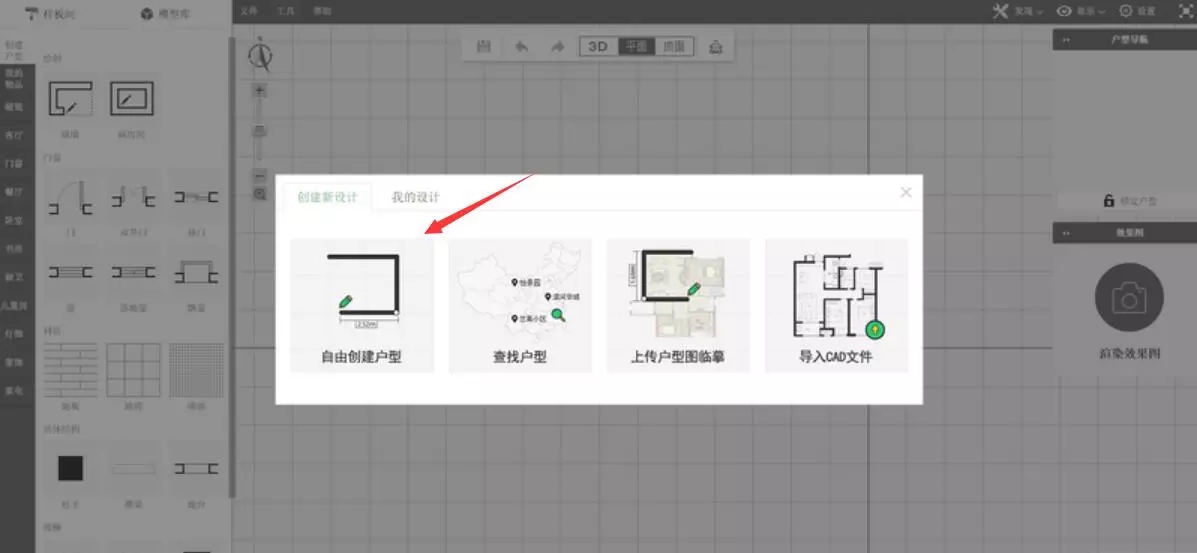Image resolution: width=1197 pixels, height=553 pixels.
Task: Toggle the 平面 plan view button
Action: [x=636, y=47]
